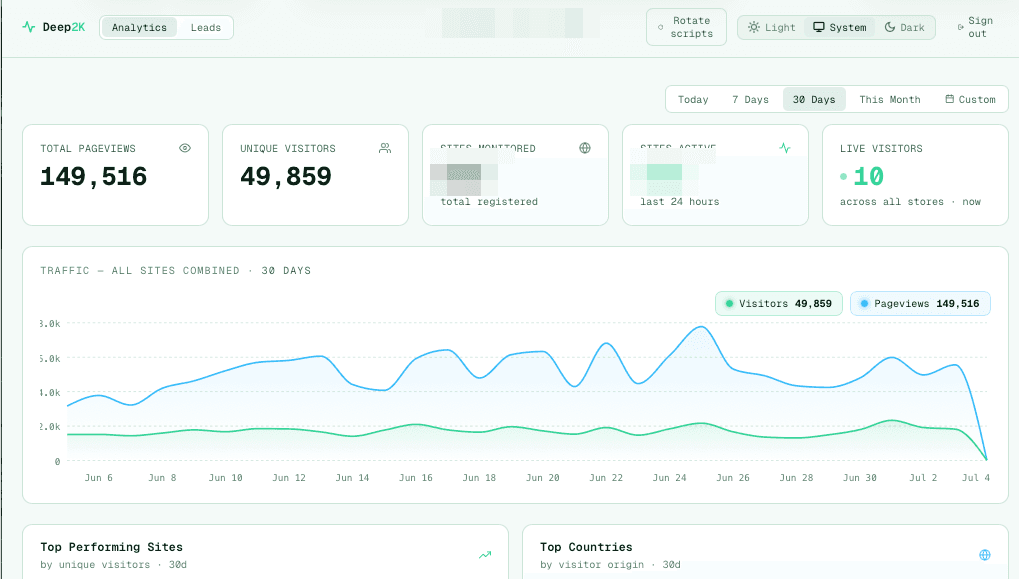Click the 'across all stores · now' caption
This screenshot has width=1019, height=579.
[x=910, y=202]
